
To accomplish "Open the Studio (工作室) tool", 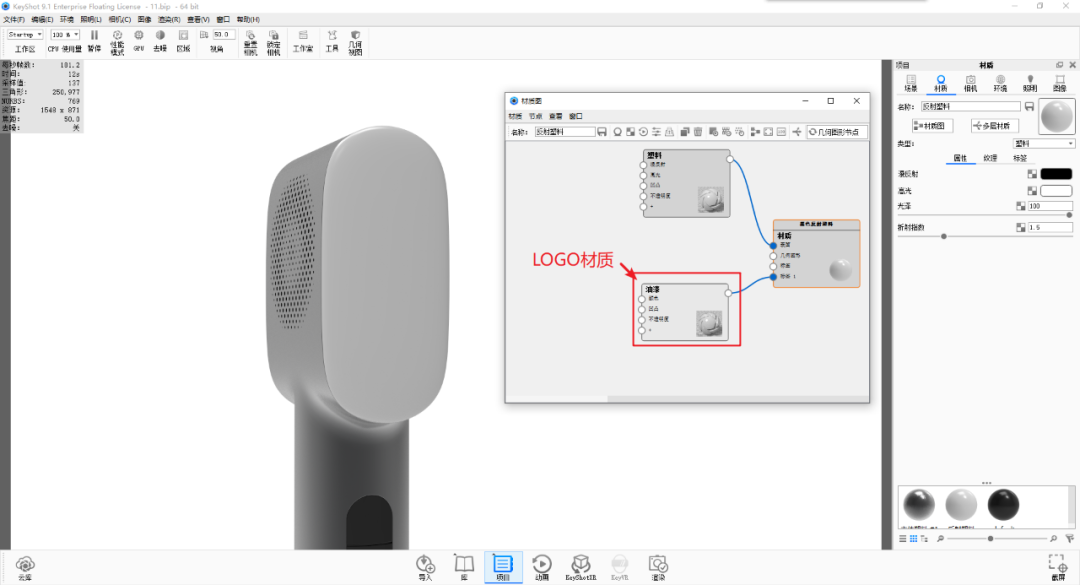I will pos(302,41).
